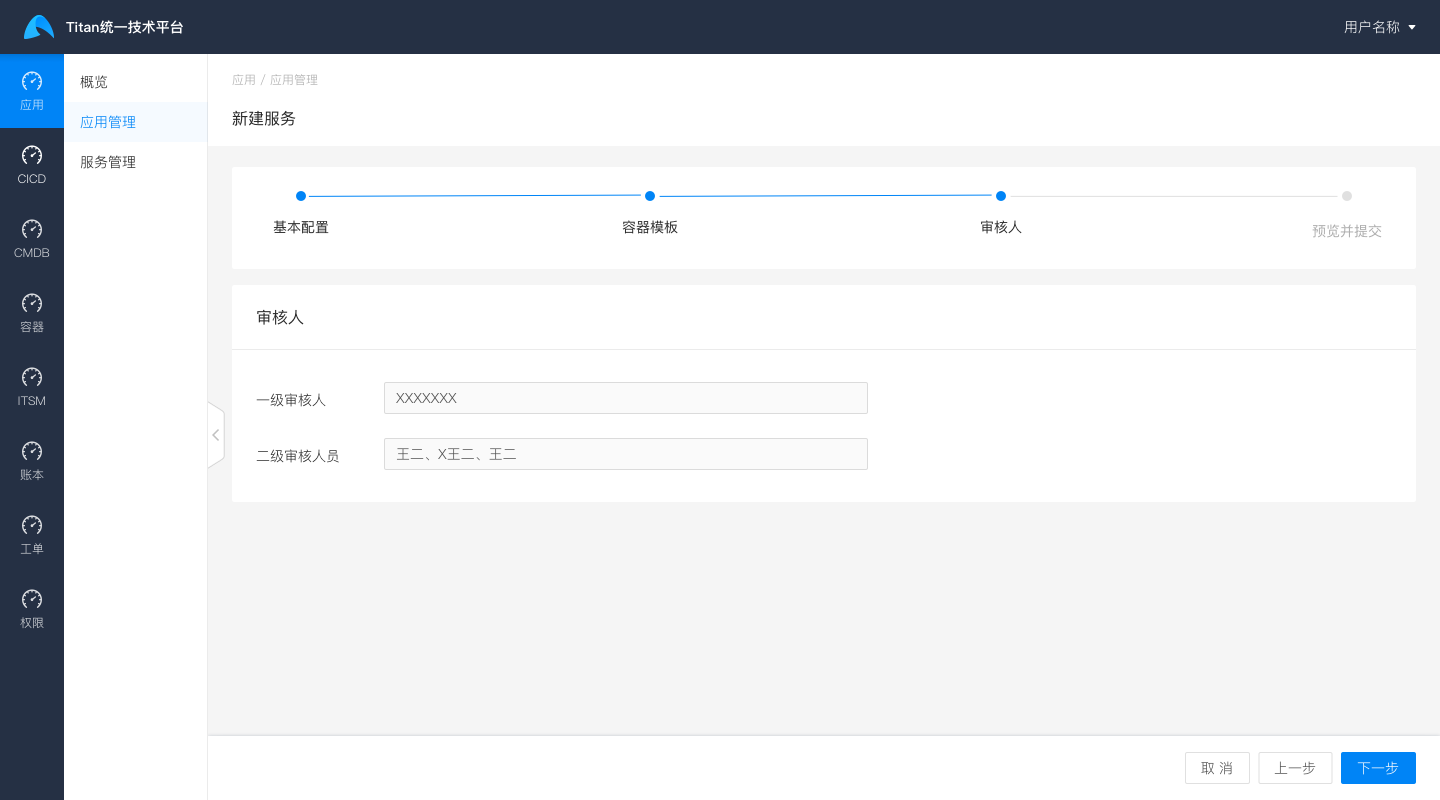Select 应用管理 in the side menu
The height and width of the screenshot is (800, 1440).
coord(108,122)
